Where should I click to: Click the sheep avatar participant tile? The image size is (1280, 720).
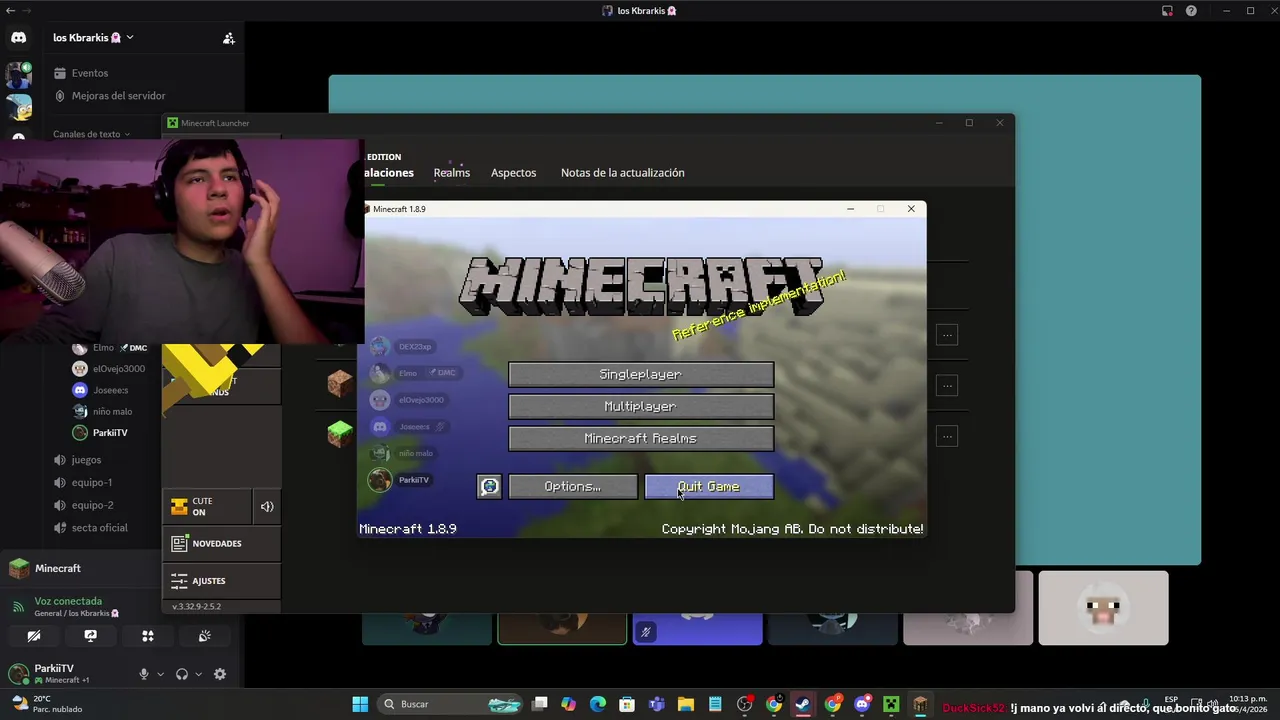1103,608
